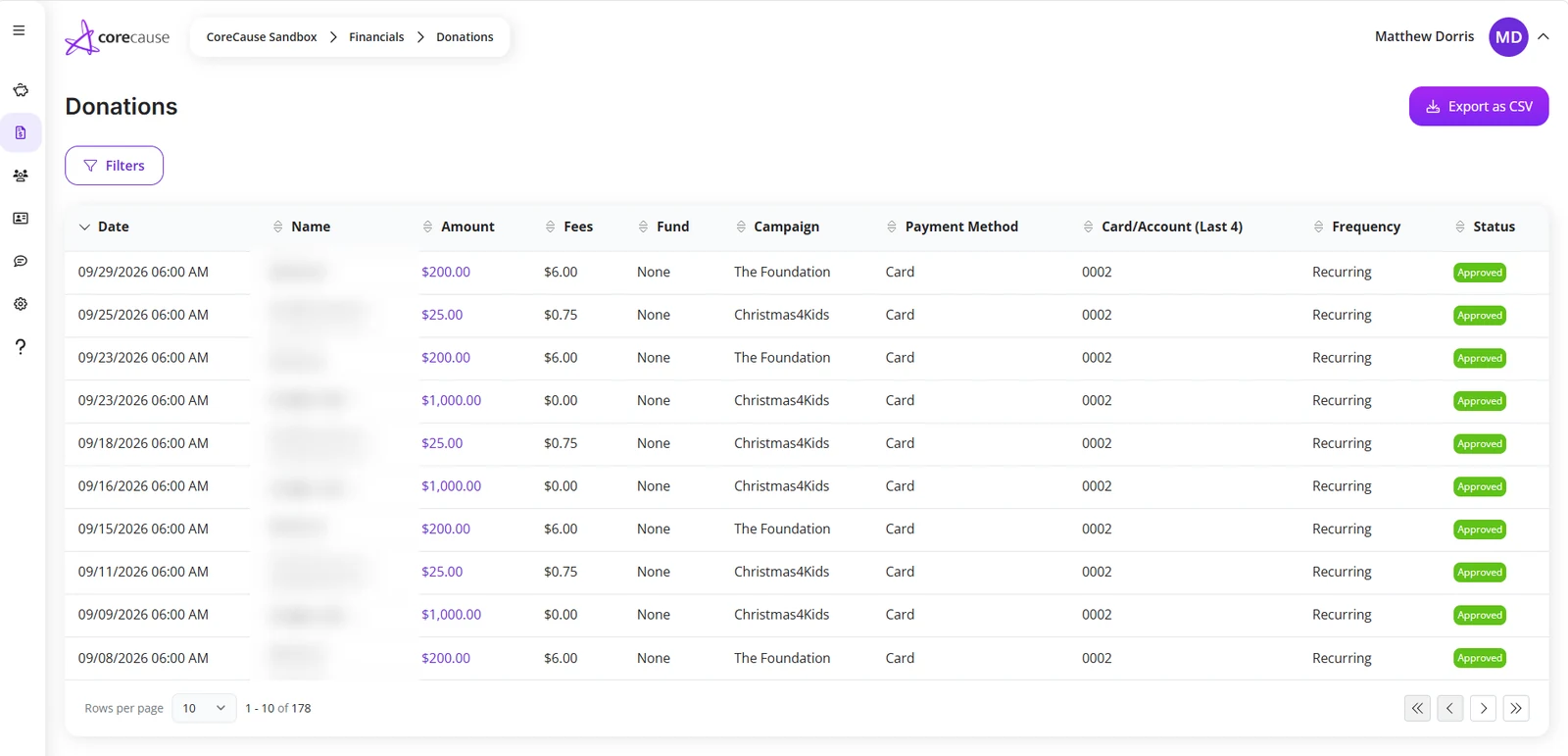Open the piggy bank sidebar icon
This screenshot has width=1568, height=756.
[21, 90]
